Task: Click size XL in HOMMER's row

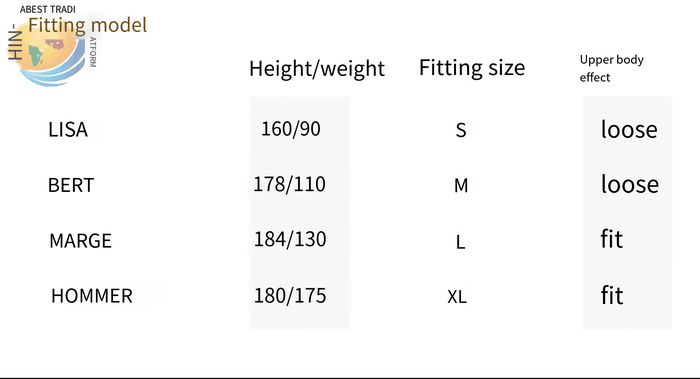Action: coord(457,297)
